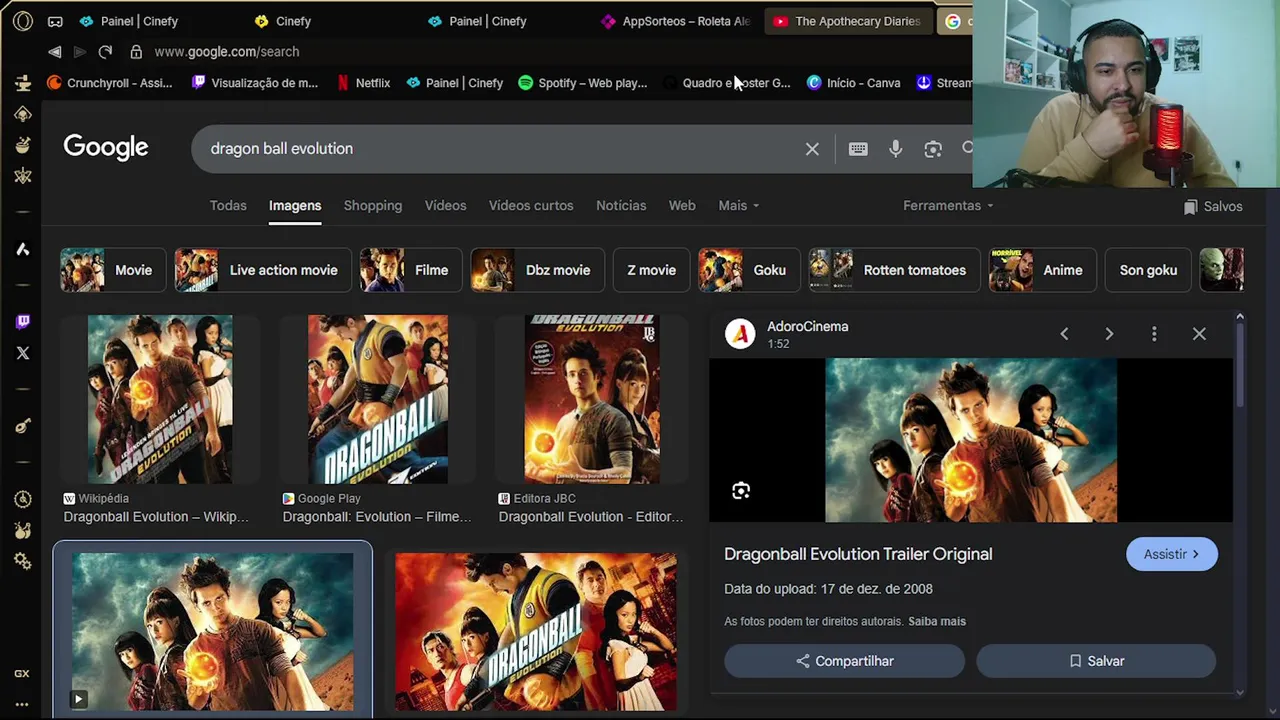The height and width of the screenshot is (720, 1280).
Task: Open the Crunchyroll bookmark
Action: point(110,83)
